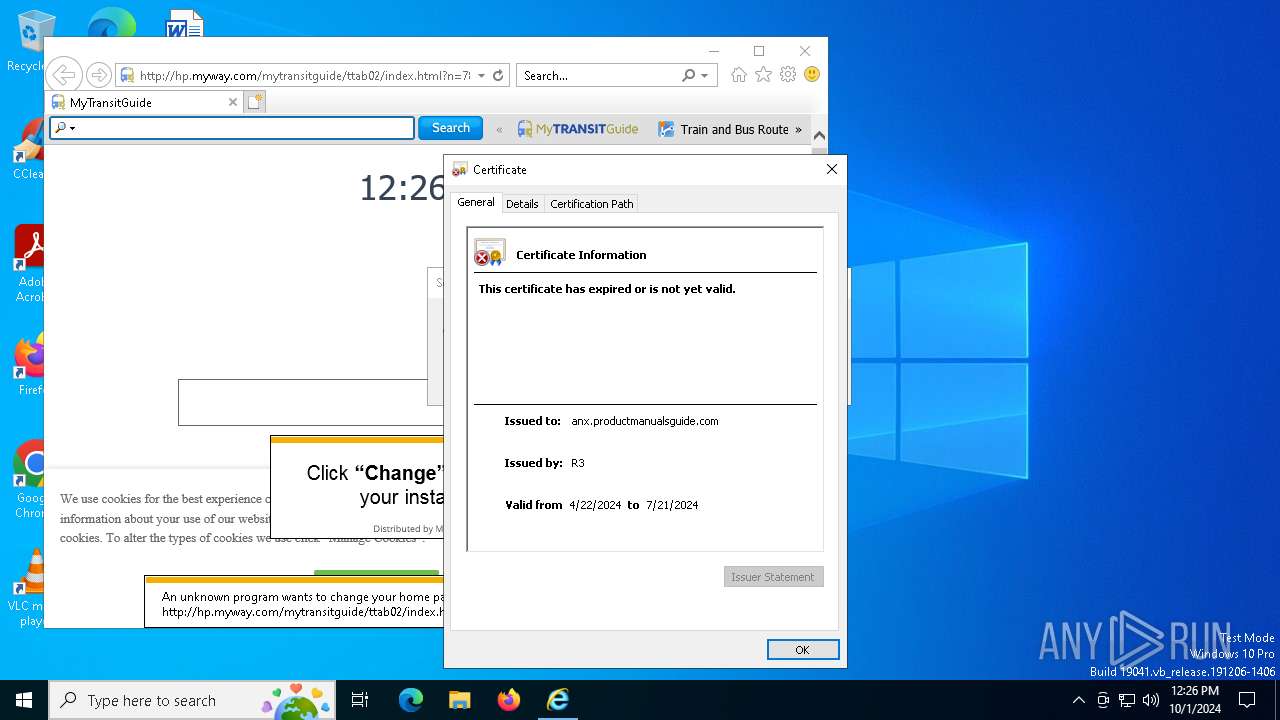Select the MyTransitGuide browser tab
Viewport: 1280px width, 720px height.
point(146,102)
